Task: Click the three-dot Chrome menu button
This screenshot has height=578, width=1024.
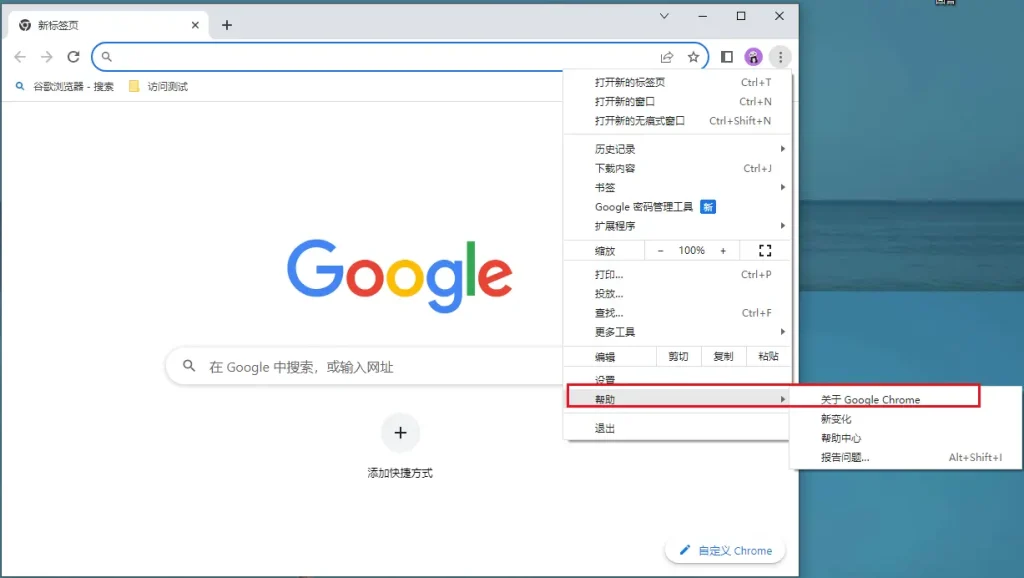Action: click(780, 57)
